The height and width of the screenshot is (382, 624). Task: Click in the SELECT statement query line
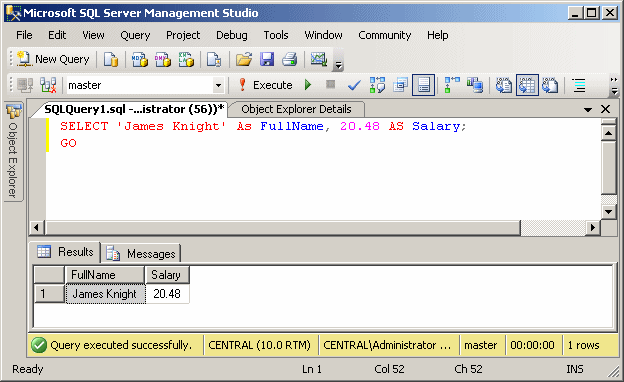coord(263,127)
